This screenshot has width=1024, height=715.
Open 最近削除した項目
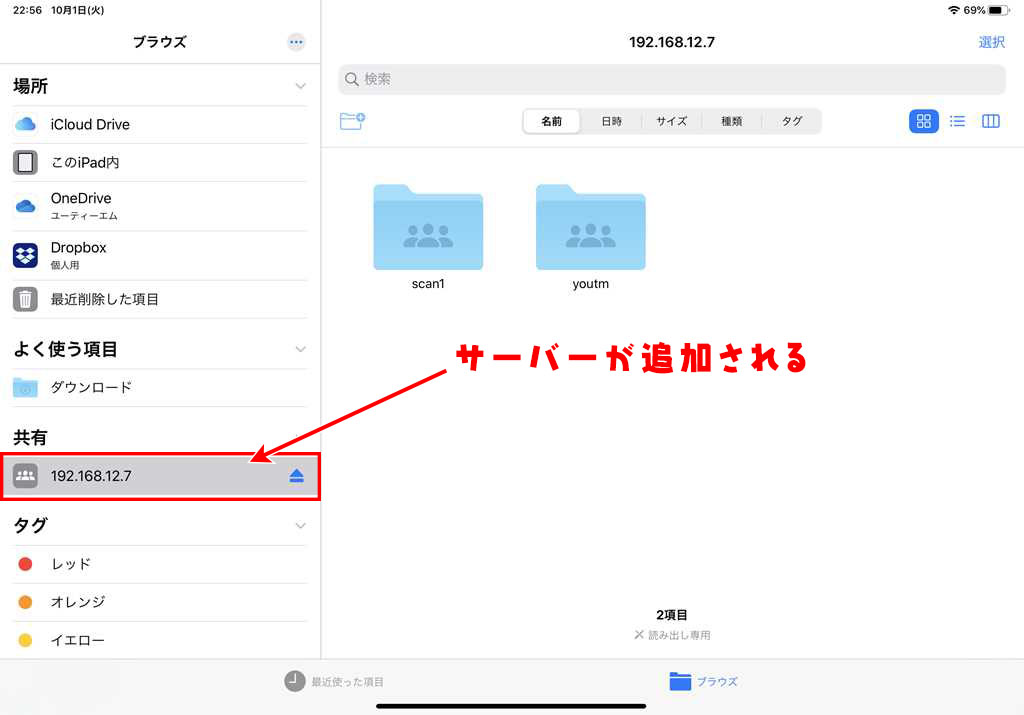(x=159, y=299)
